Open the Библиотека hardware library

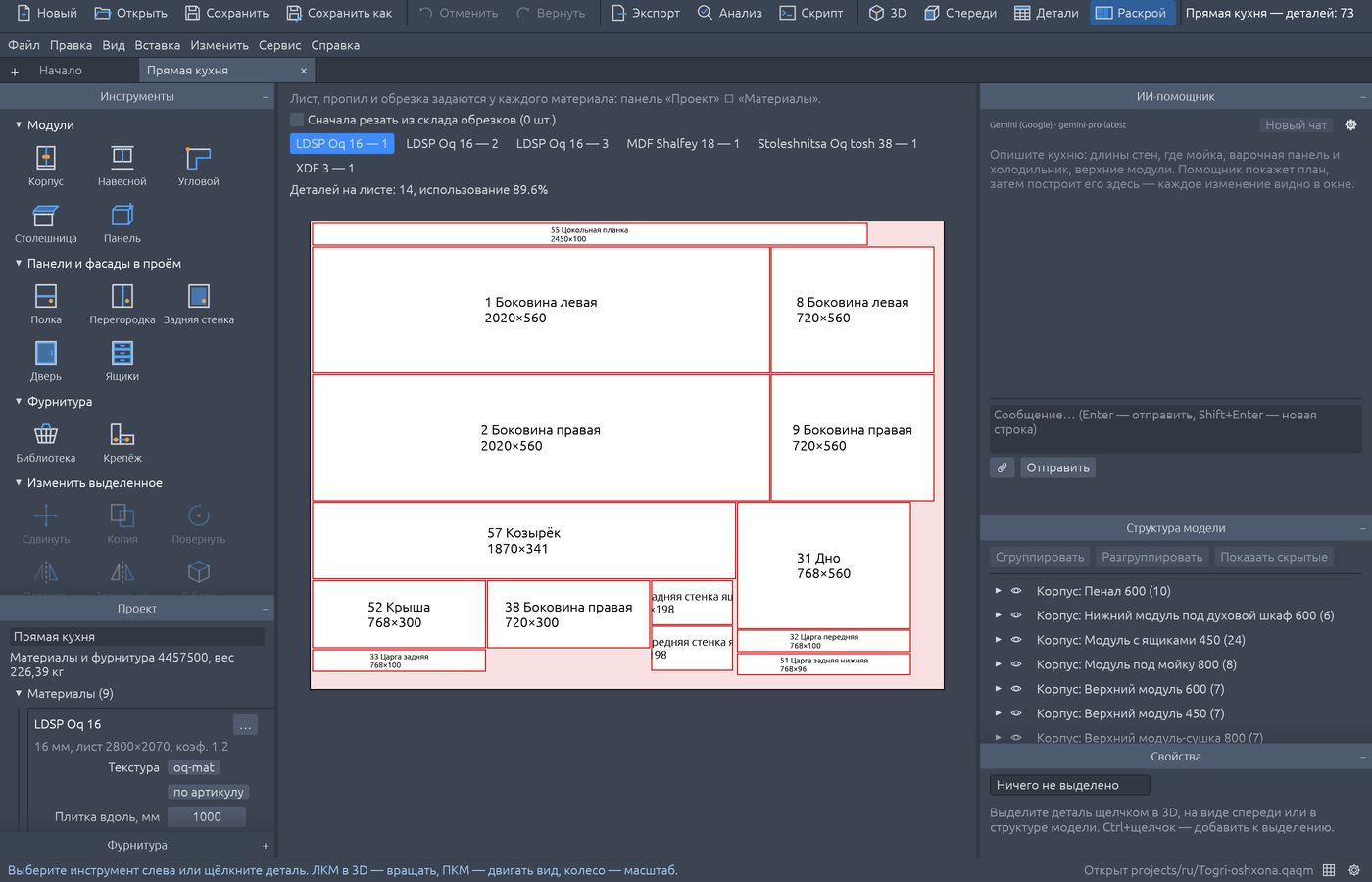[46, 442]
